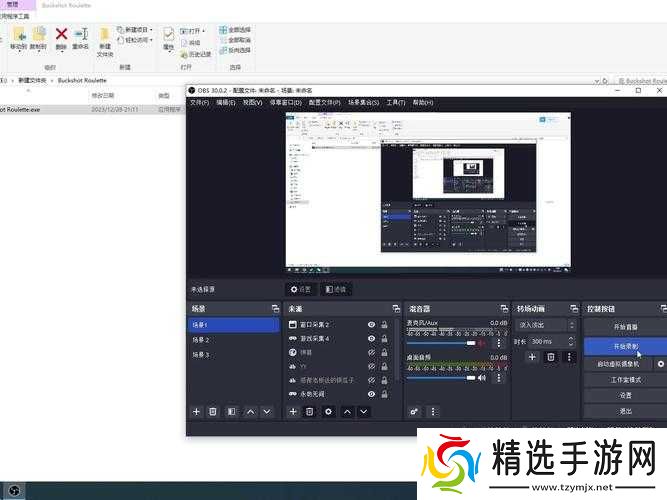Mute the desktop audio speaker icon

pos(481,378)
